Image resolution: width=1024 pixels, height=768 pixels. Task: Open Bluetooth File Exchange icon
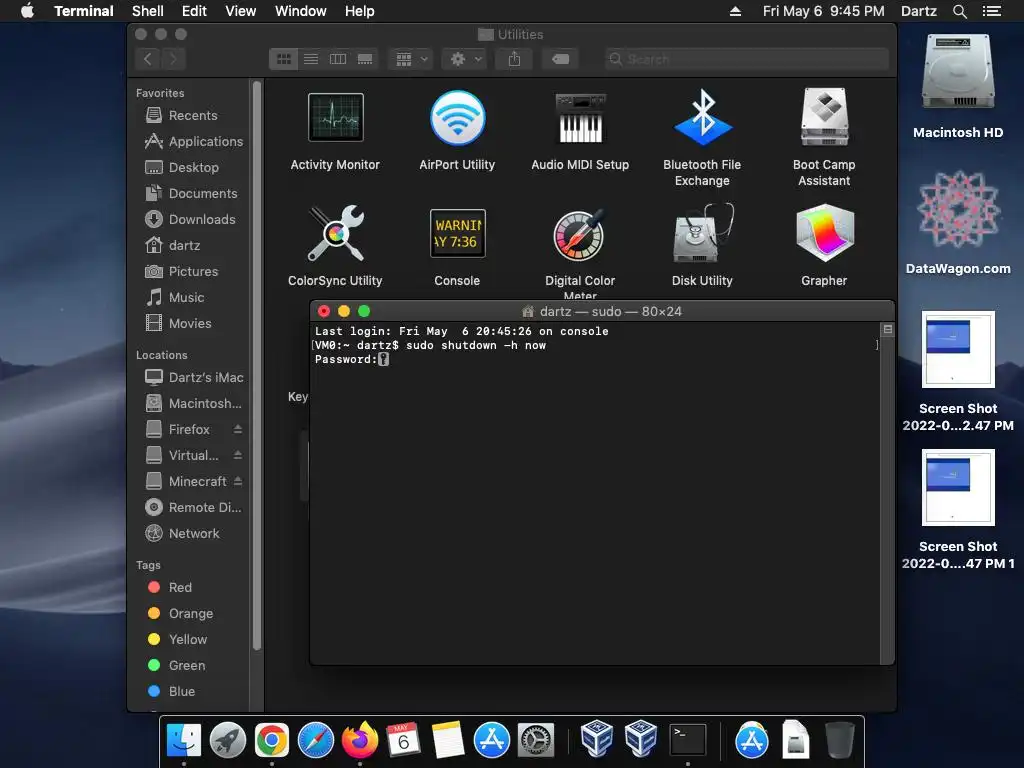pyautogui.click(x=702, y=118)
